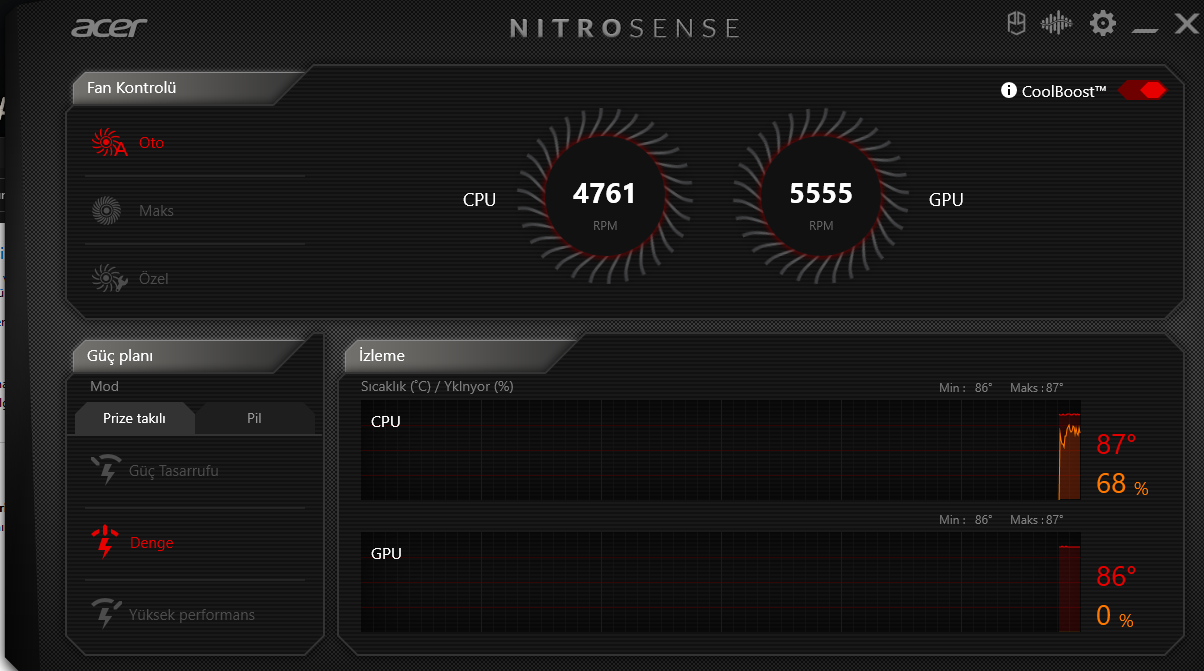Select the Maks fan mode icon

tap(106, 211)
